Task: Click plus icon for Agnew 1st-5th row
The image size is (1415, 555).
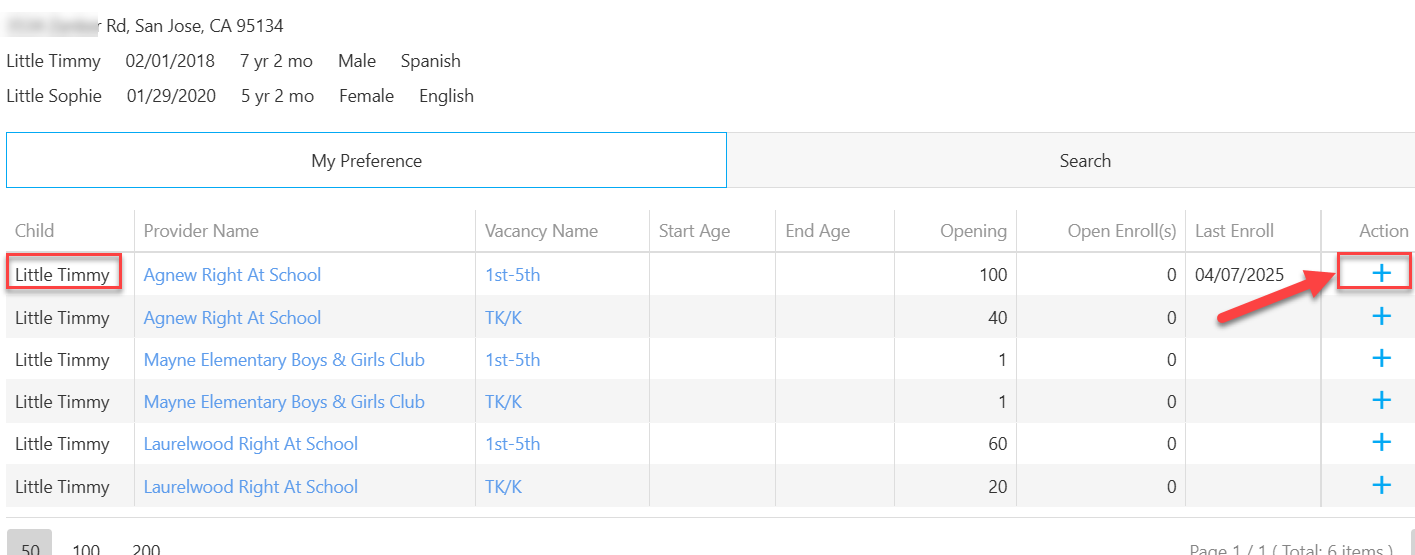Action: click(1381, 274)
